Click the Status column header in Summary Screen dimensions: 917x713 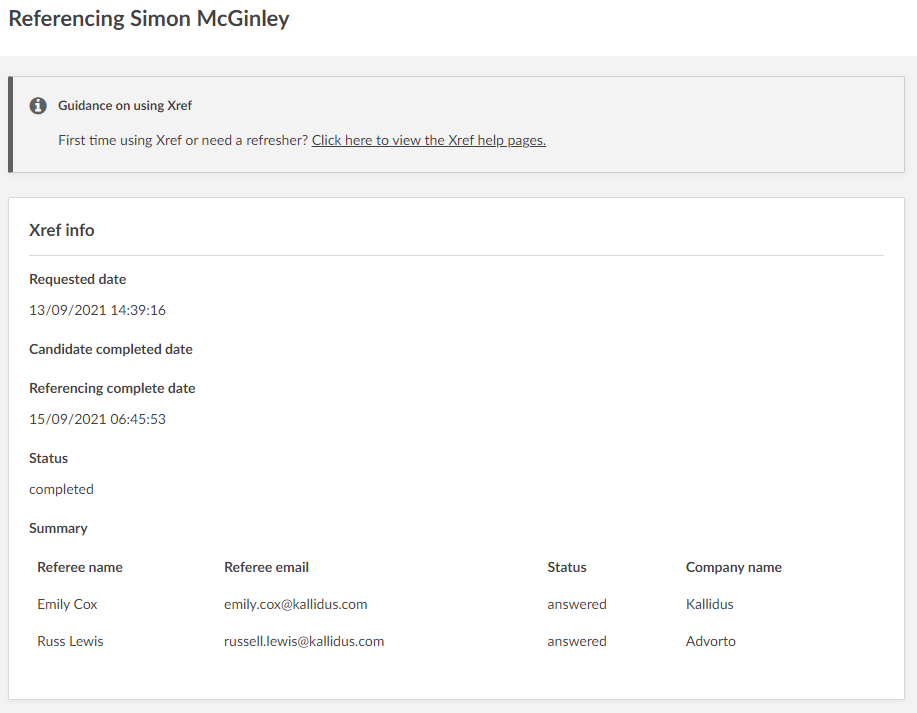pos(567,567)
